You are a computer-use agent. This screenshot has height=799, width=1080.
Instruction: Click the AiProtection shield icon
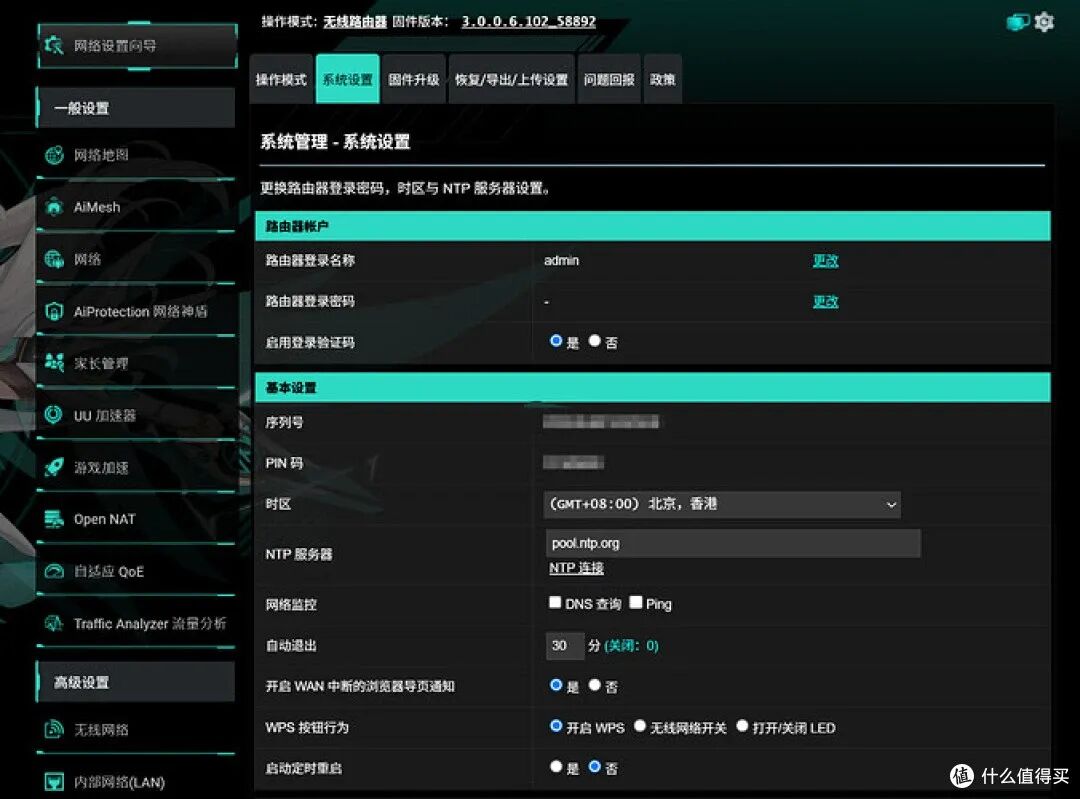click(54, 311)
